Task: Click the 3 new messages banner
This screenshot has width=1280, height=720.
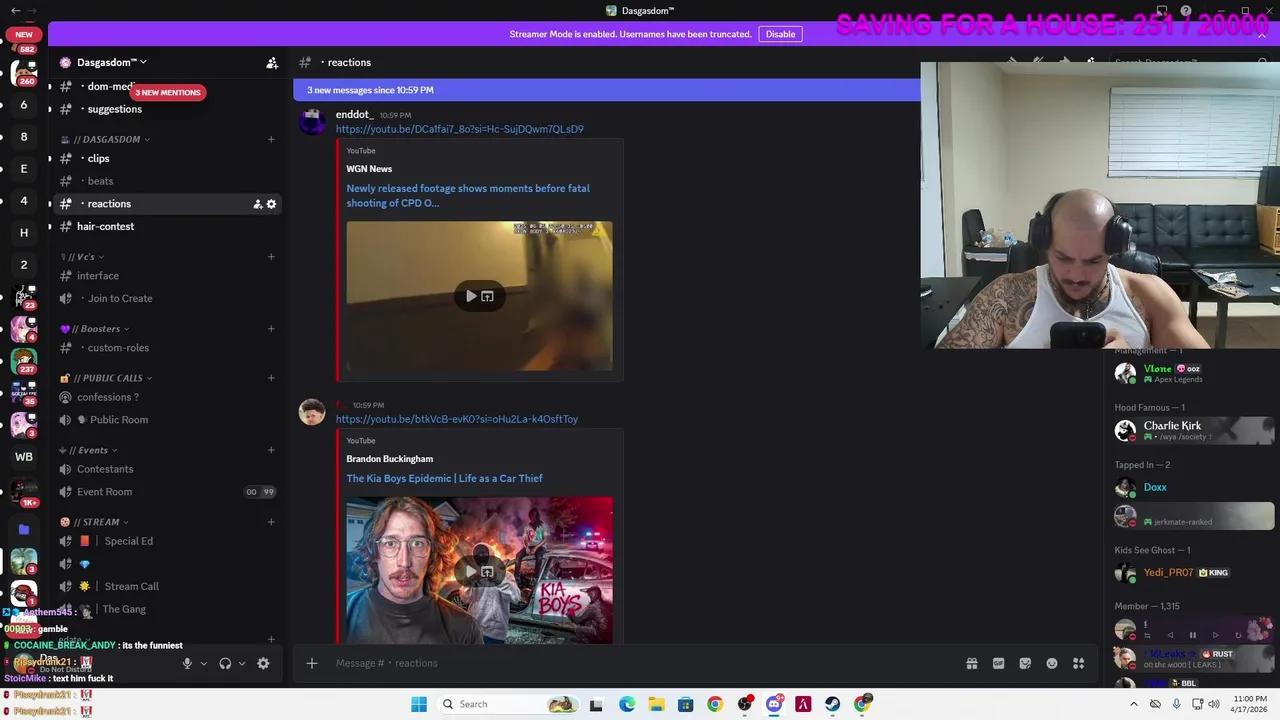Action: (606, 90)
